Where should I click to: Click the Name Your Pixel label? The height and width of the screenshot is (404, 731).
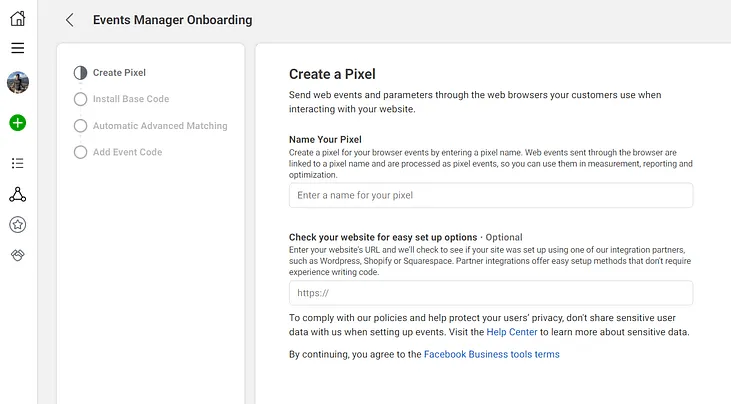325,139
